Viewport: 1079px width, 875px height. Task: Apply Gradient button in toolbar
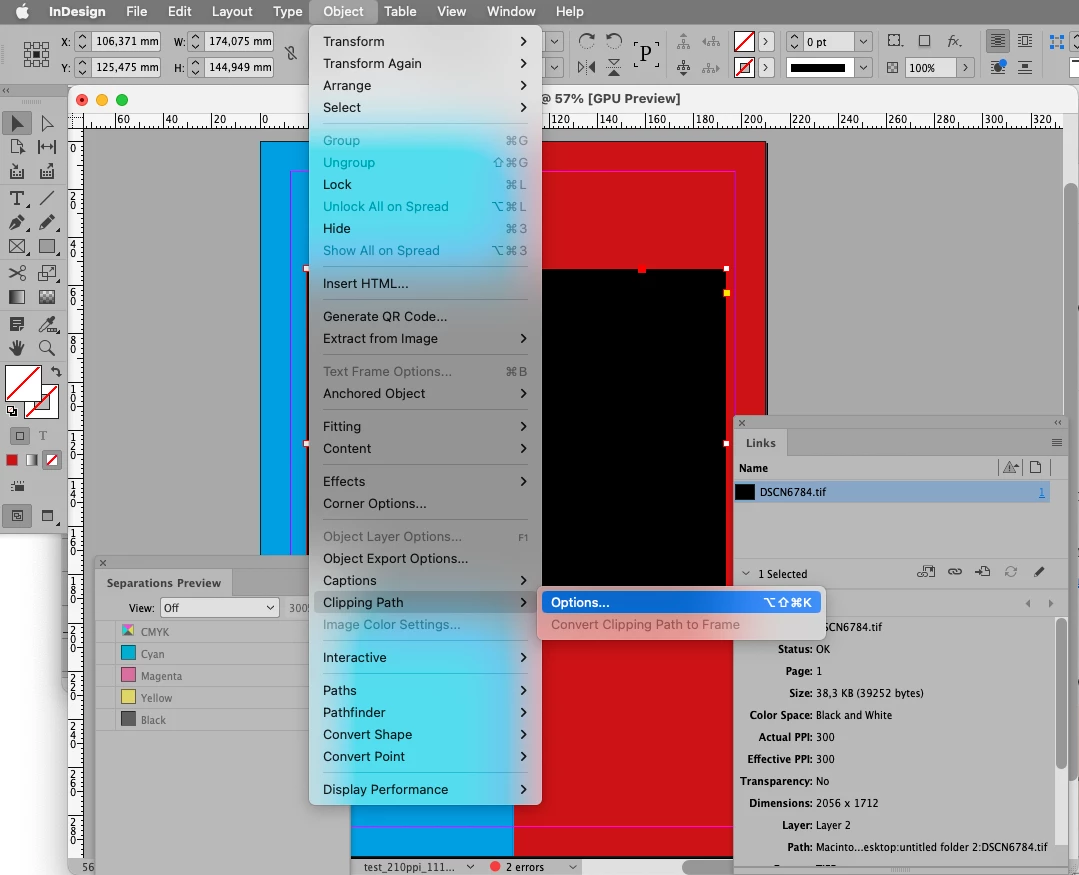(32, 460)
